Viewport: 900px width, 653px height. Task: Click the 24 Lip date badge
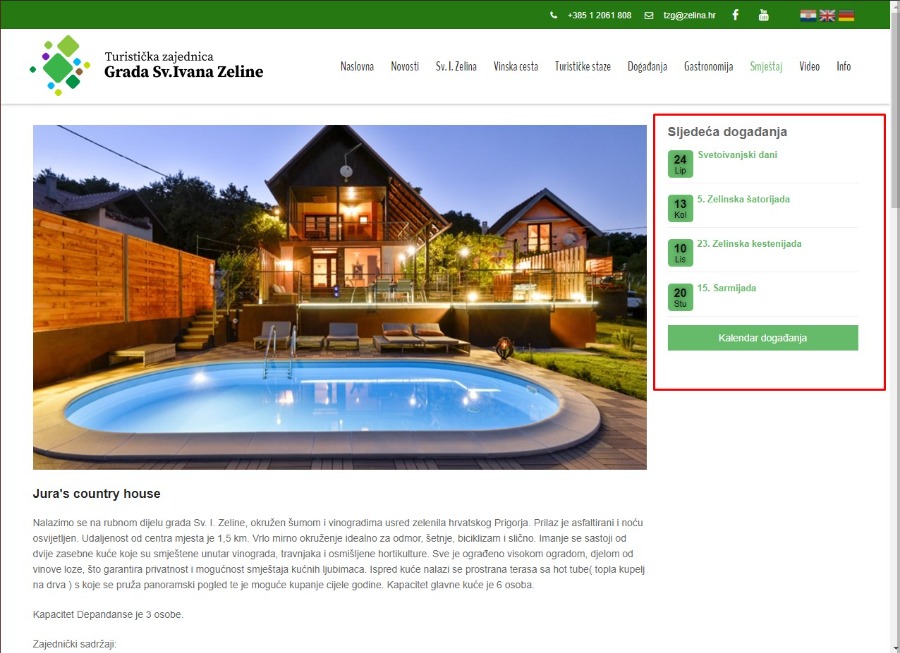[x=680, y=164]
